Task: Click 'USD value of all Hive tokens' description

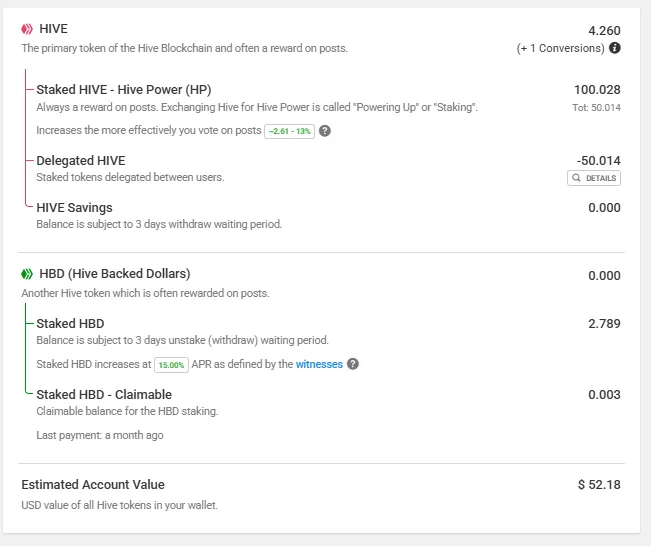Action: (x=120, y=505)
